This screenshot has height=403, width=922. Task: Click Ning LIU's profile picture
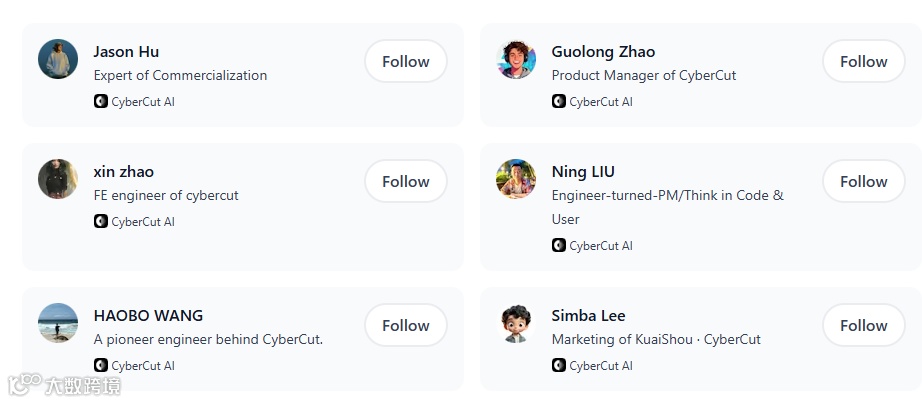pyautogui.click(x=516, y=179)
